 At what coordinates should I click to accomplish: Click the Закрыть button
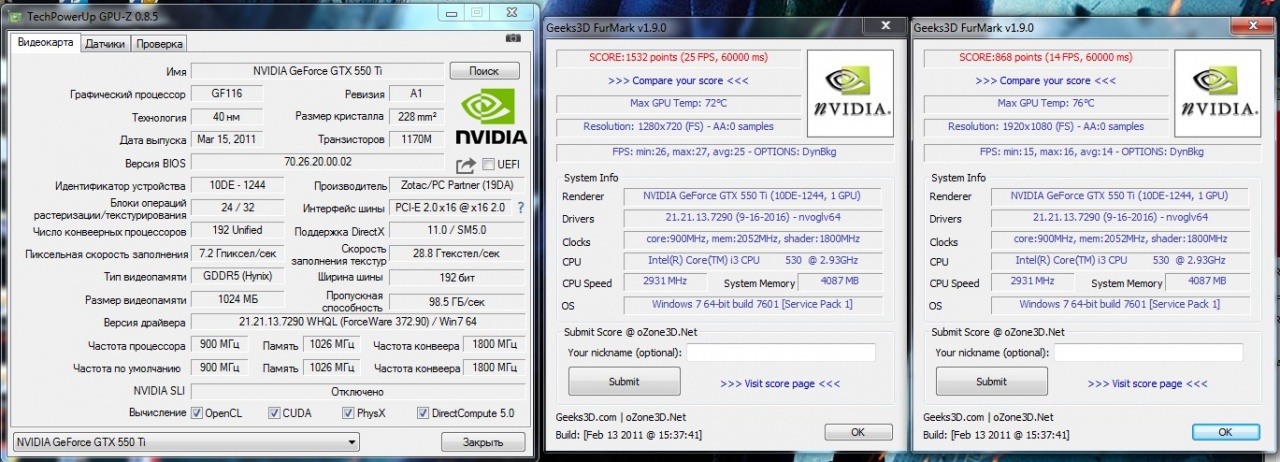pyautogui.click(x=483, y=442)
